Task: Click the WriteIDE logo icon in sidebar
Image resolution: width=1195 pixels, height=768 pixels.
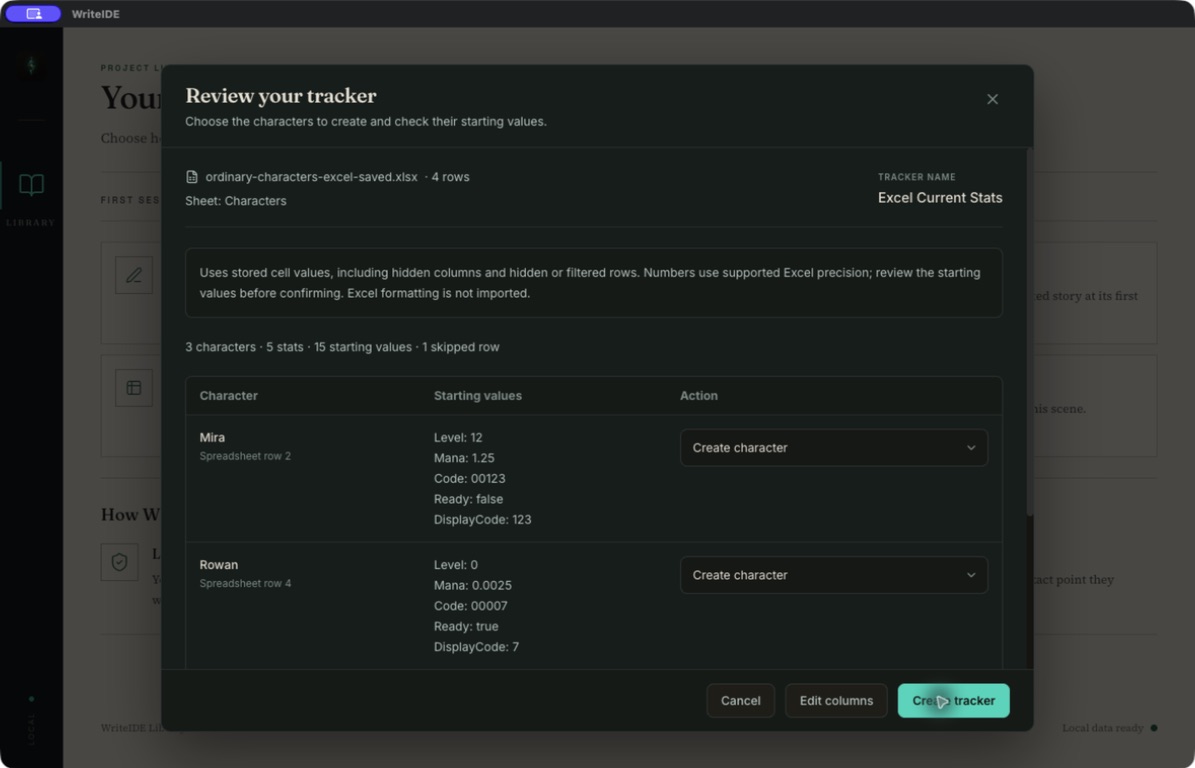Action: 31,66
